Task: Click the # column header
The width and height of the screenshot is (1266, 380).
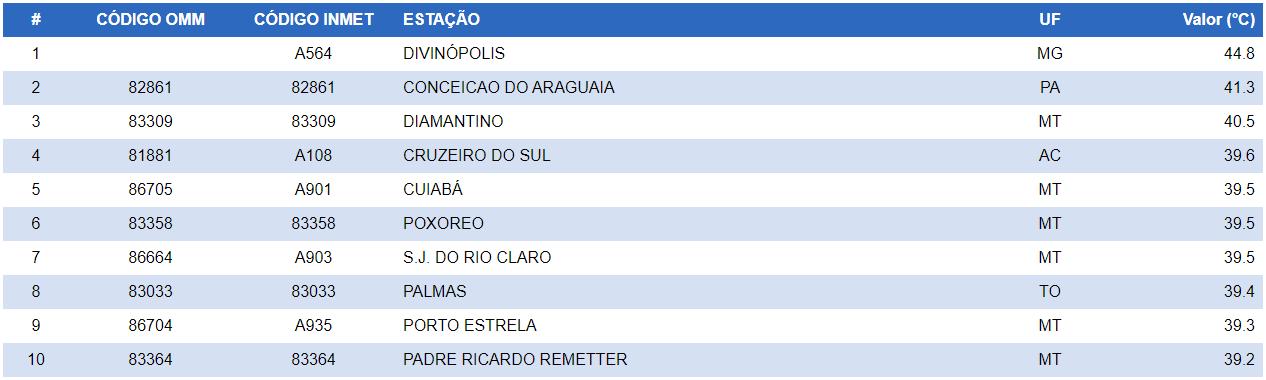Action: click(36, 20)
